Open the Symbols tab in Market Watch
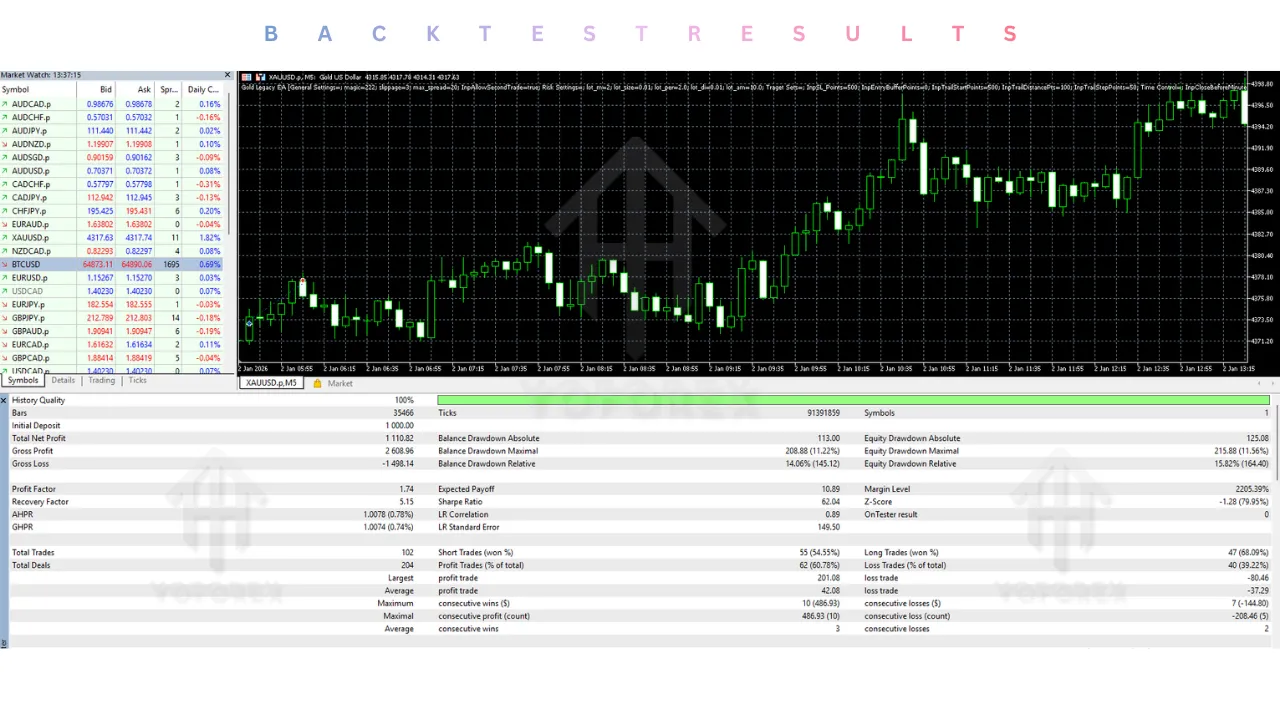1280x720 pixels. click(x=23, y=381)
